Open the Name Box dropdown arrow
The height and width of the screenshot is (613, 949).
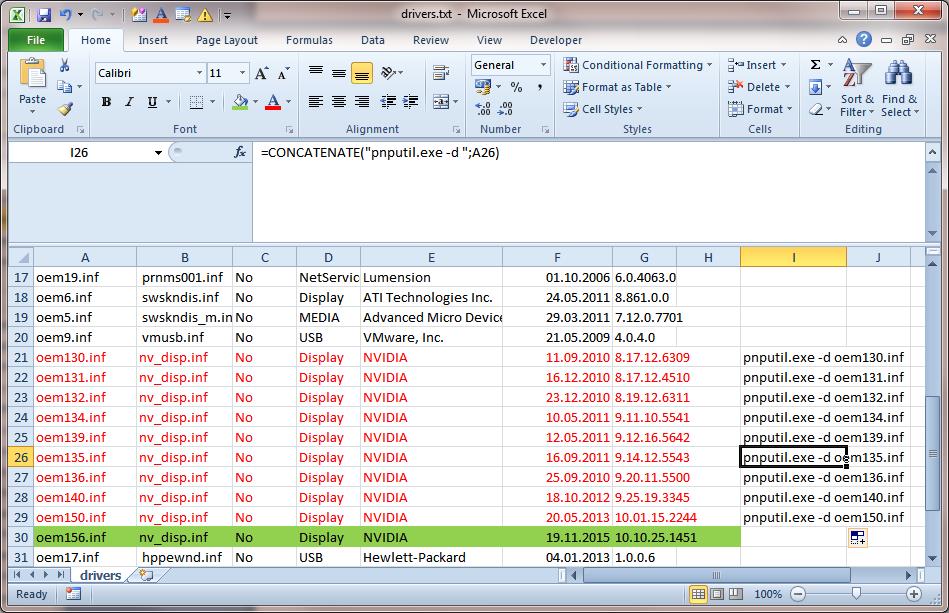point(158,153)
